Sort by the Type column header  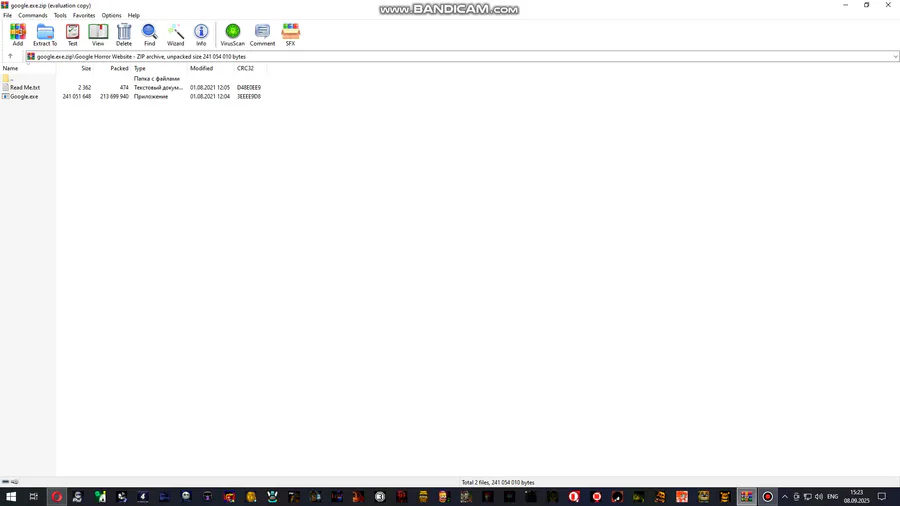(160, 68)
